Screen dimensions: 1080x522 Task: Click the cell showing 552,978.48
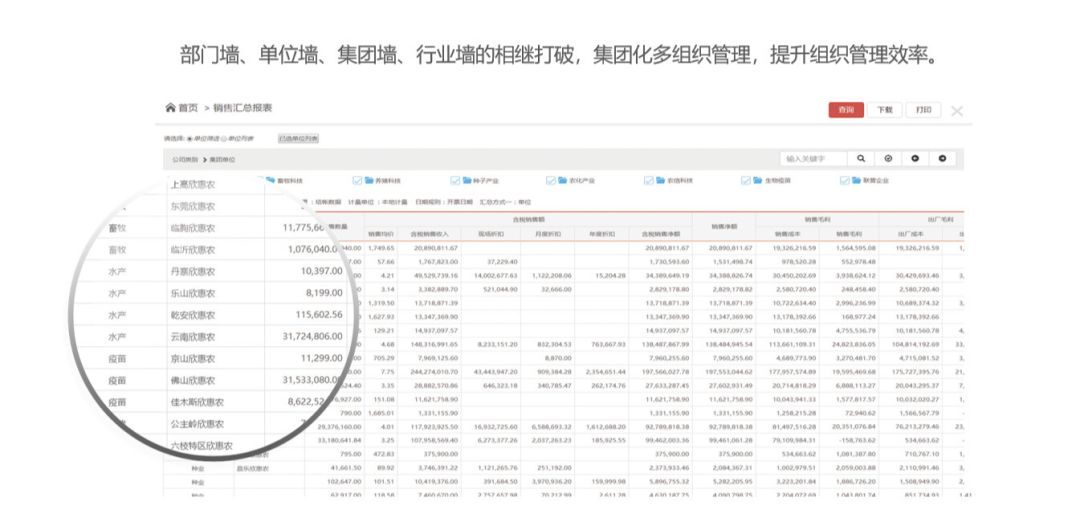[858, 262]
